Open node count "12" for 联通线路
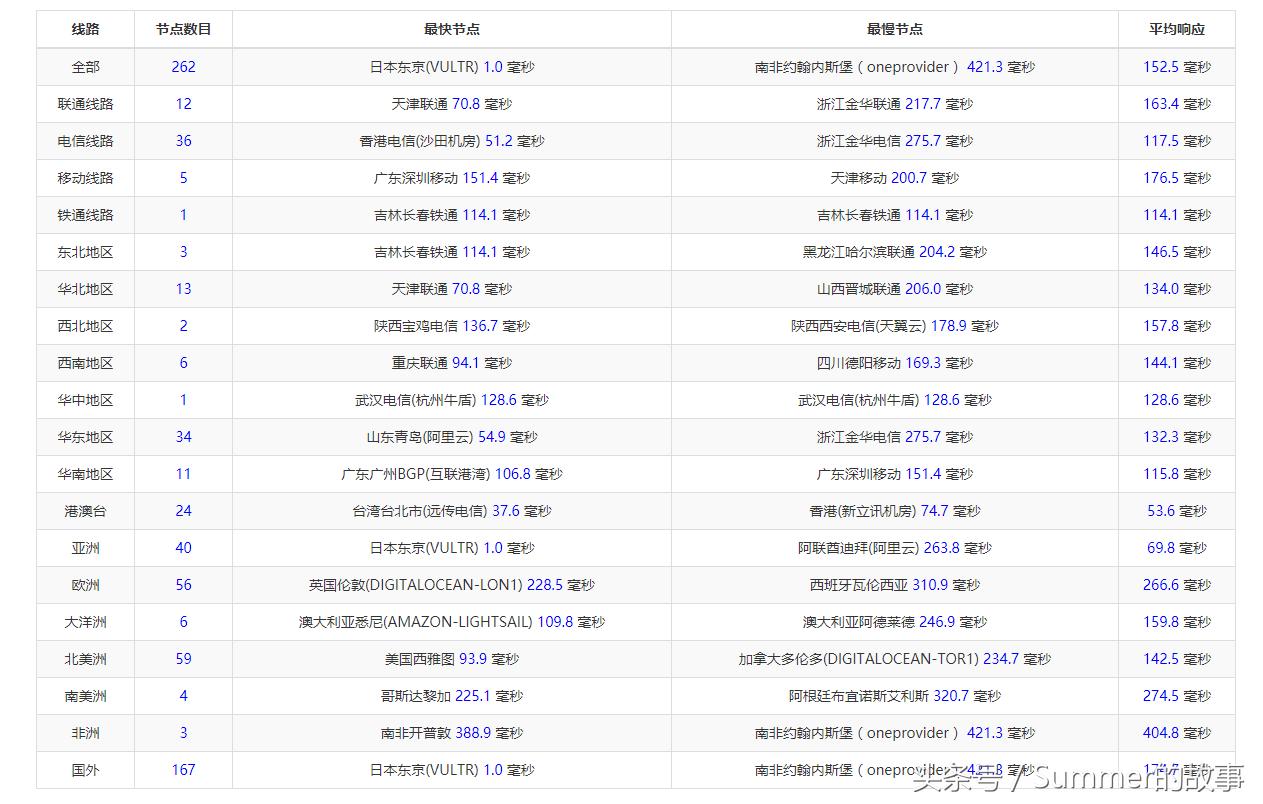The height and width of the screenshot is (804, 1263). (183, 103)
